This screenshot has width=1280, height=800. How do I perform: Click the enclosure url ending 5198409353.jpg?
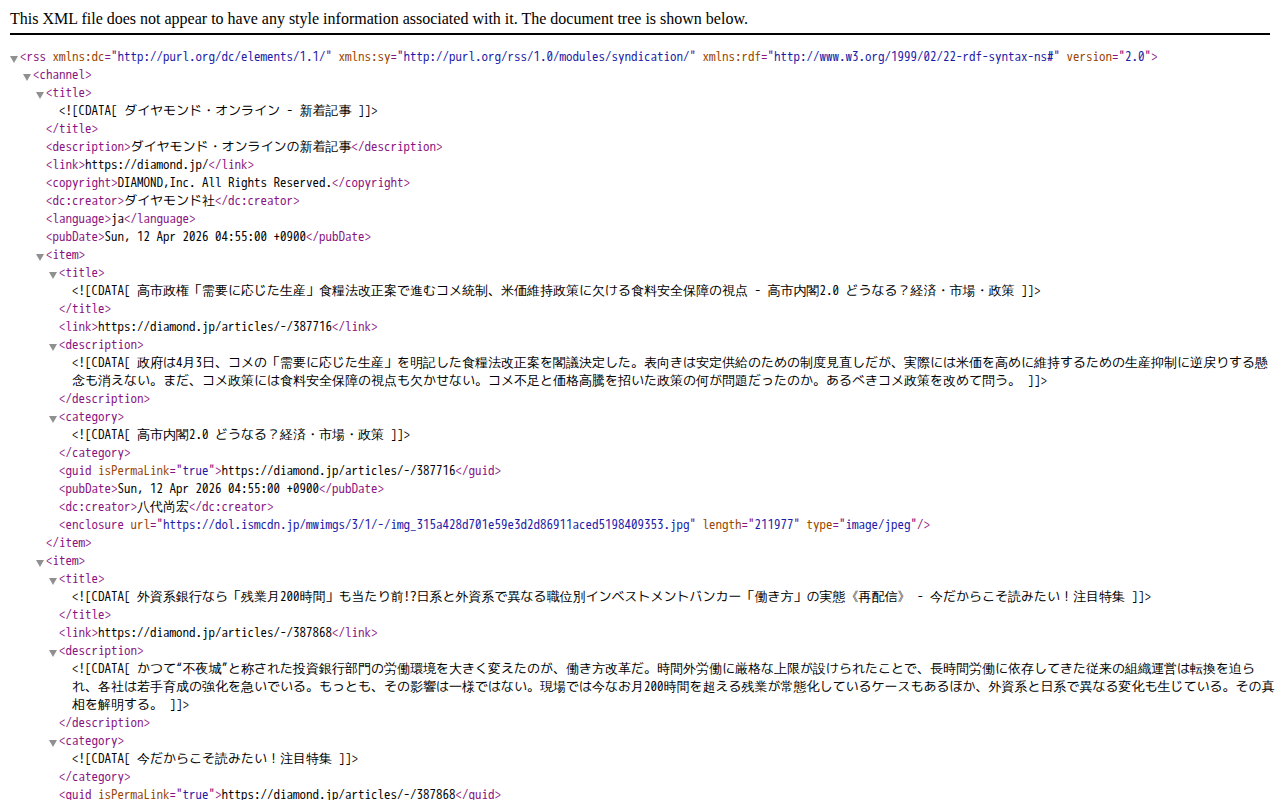[x=427, y=525]
